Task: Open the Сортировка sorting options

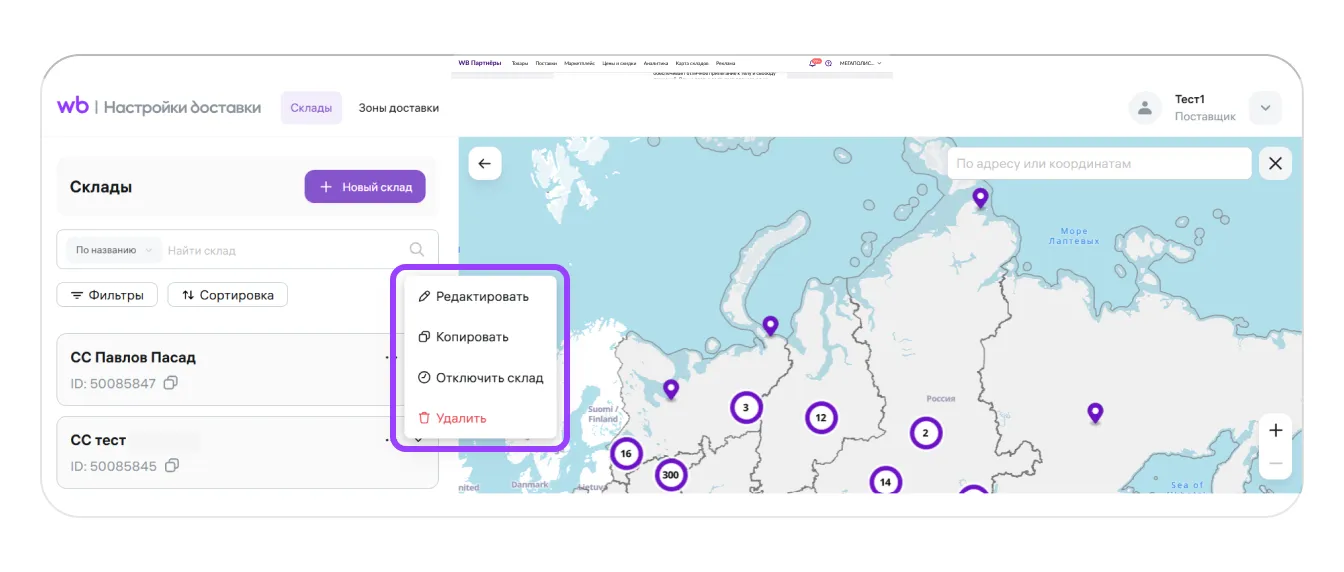Action: [x=227, y=295]
